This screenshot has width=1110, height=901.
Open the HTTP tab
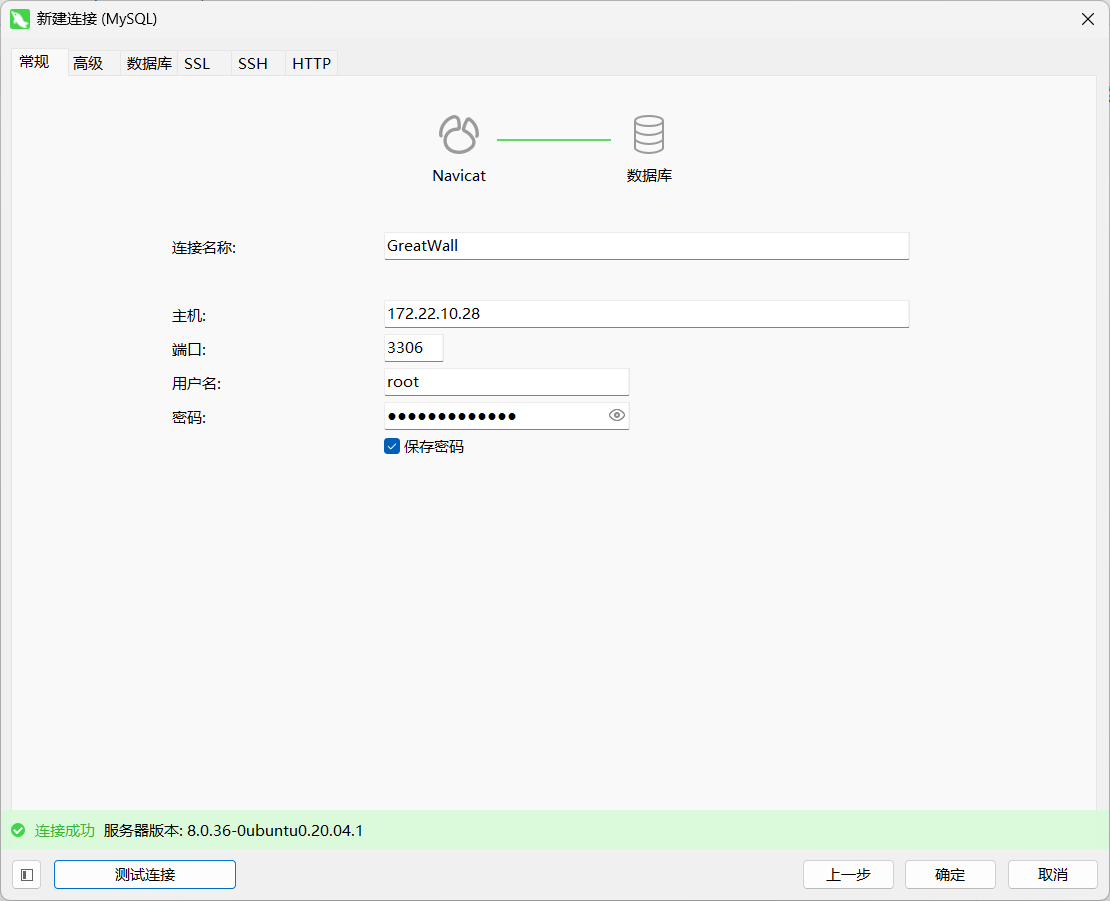(x=311, y=63)
